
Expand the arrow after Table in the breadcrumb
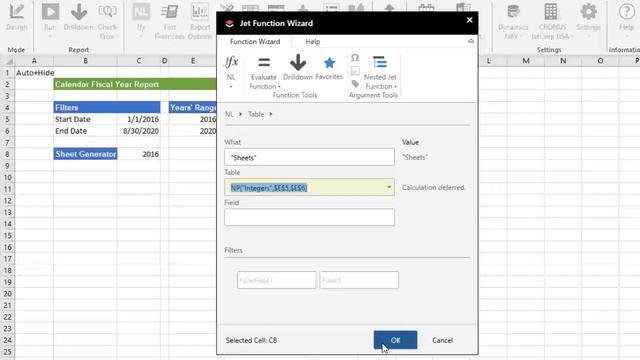(x=271, y=114)
